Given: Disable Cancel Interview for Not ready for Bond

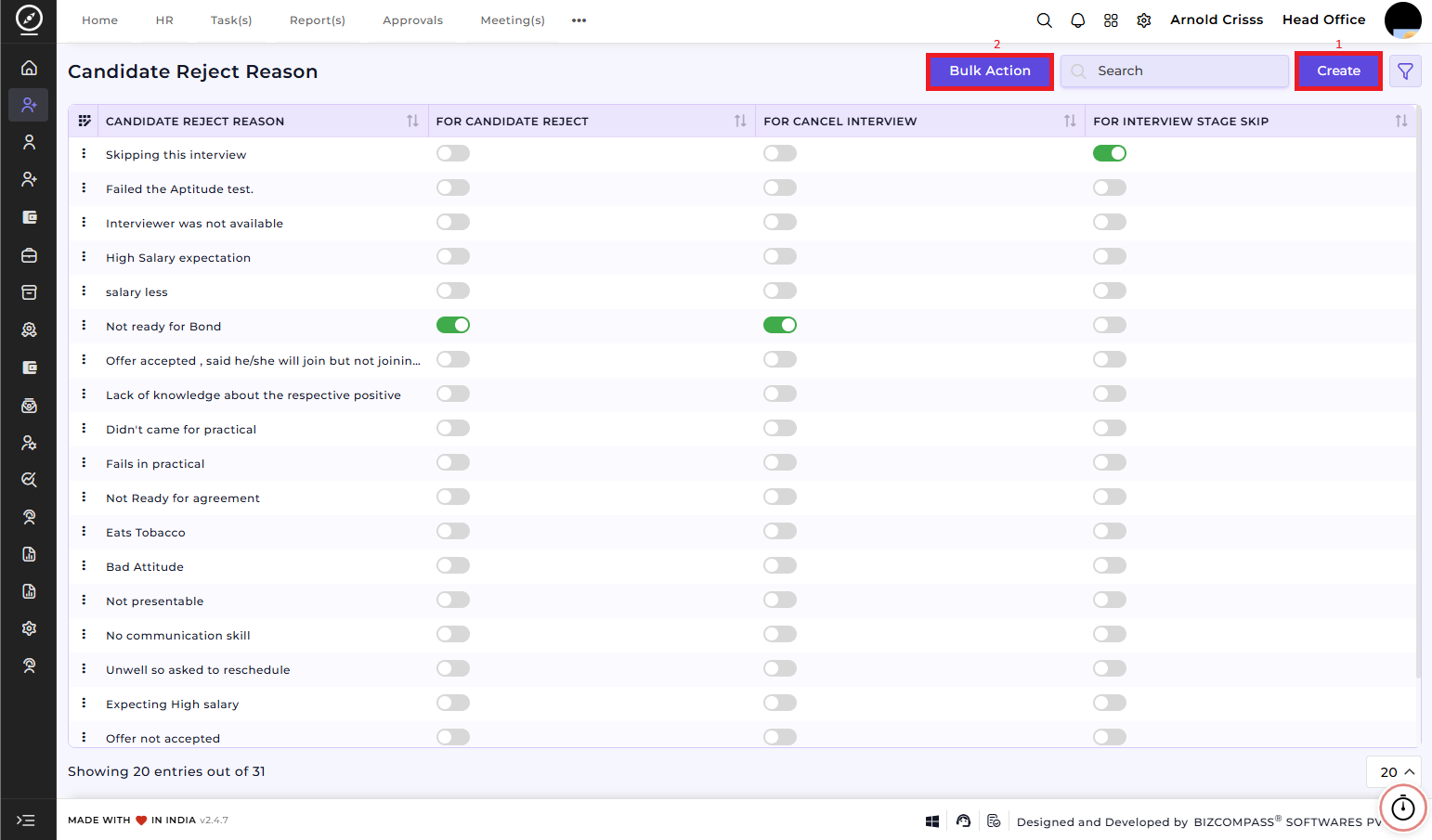Looking at the screenshot, I should pyautogui.click(x=780, y=325).
